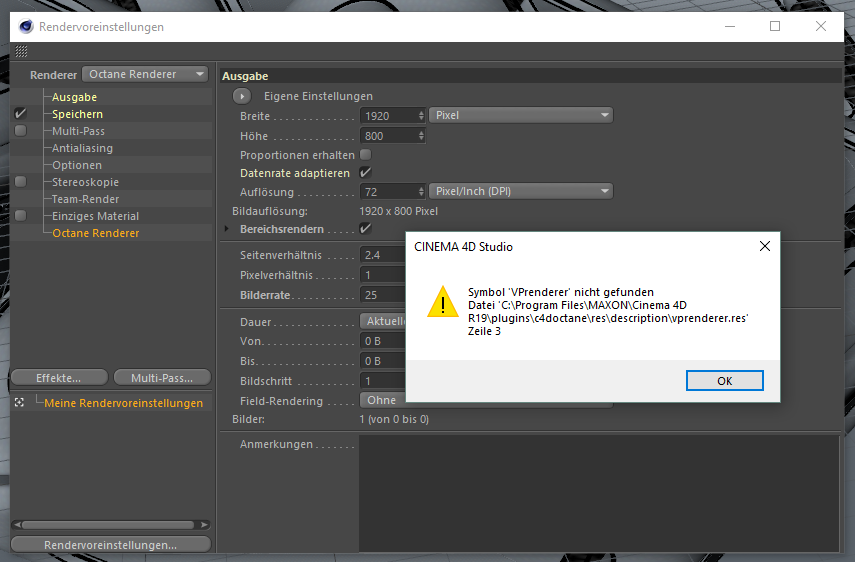Select Optionen in the settings tree

pos(77,165)
